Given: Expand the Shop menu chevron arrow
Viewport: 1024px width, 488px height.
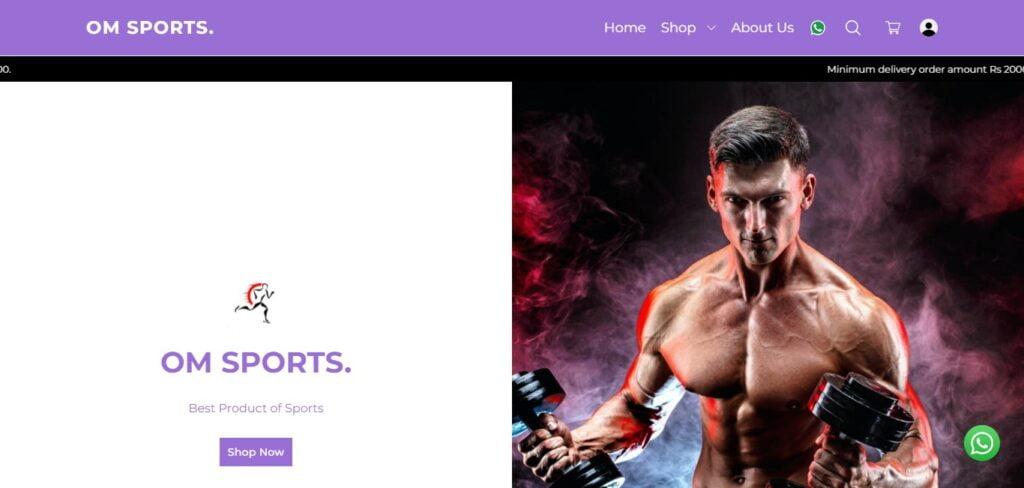Looking at the screenshot, I should click(711, 28).
